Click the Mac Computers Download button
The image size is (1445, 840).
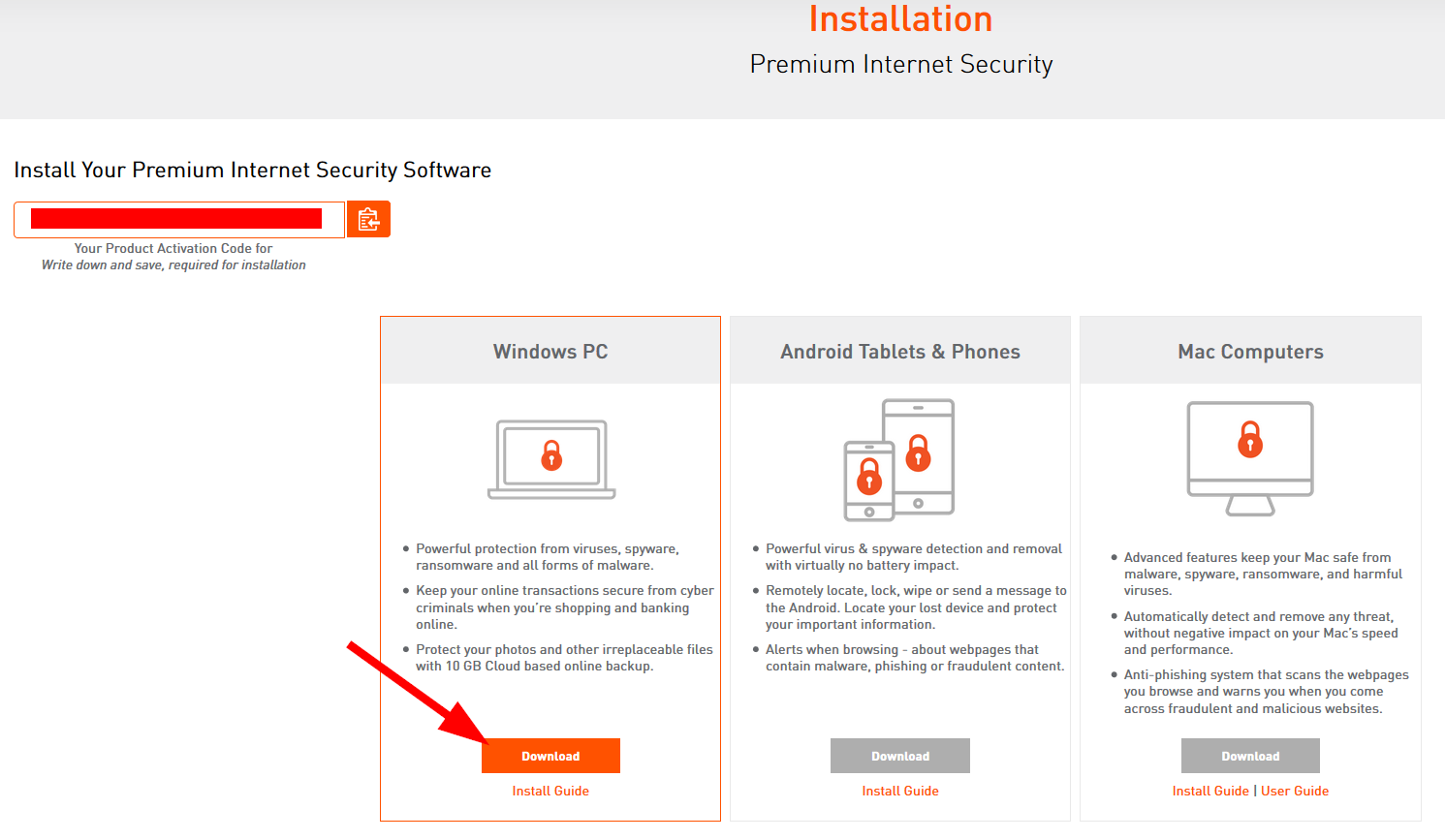pos(1250,756)
